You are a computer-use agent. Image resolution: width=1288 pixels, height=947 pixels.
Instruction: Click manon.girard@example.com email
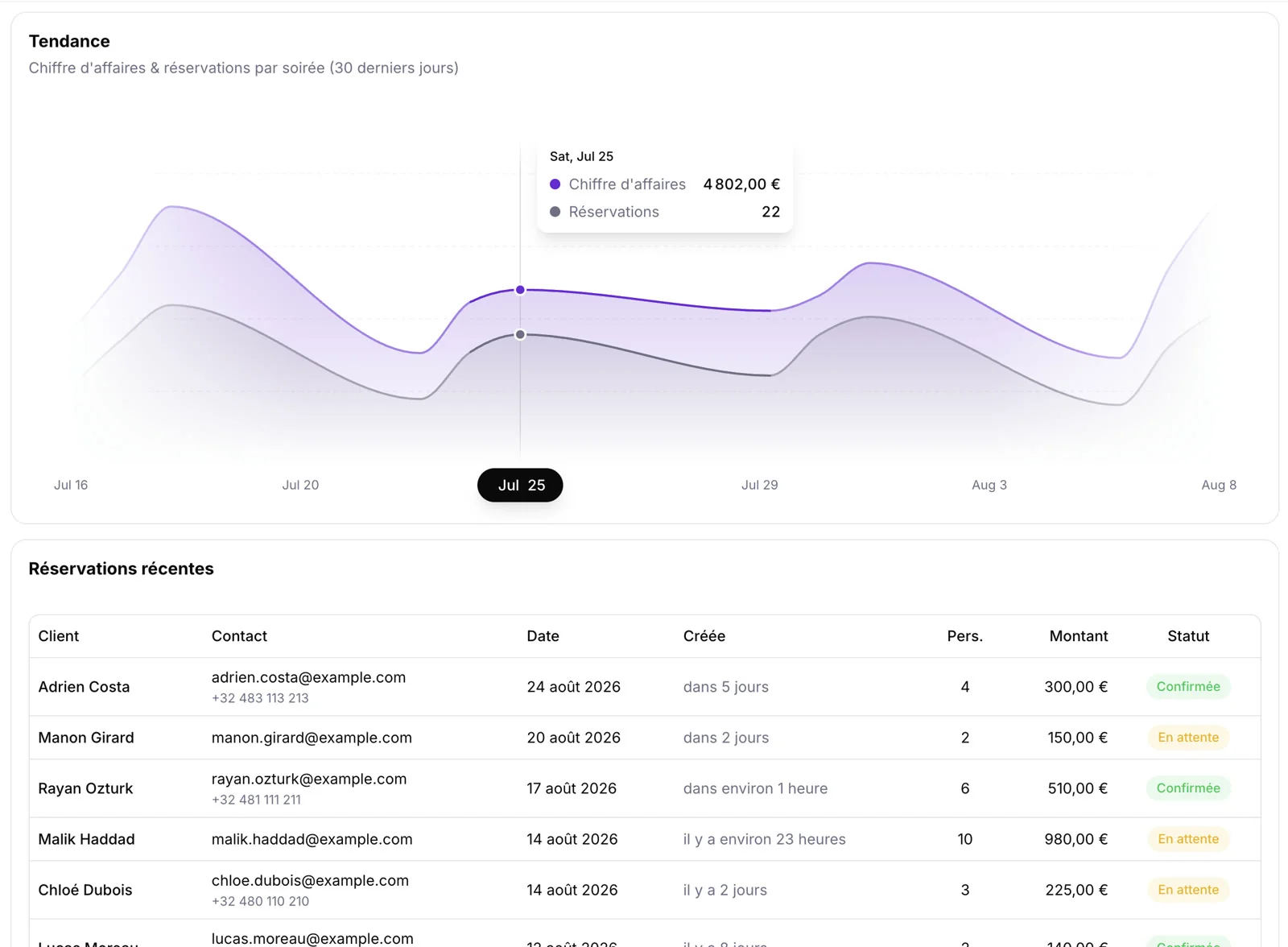(x=312, y=738)
